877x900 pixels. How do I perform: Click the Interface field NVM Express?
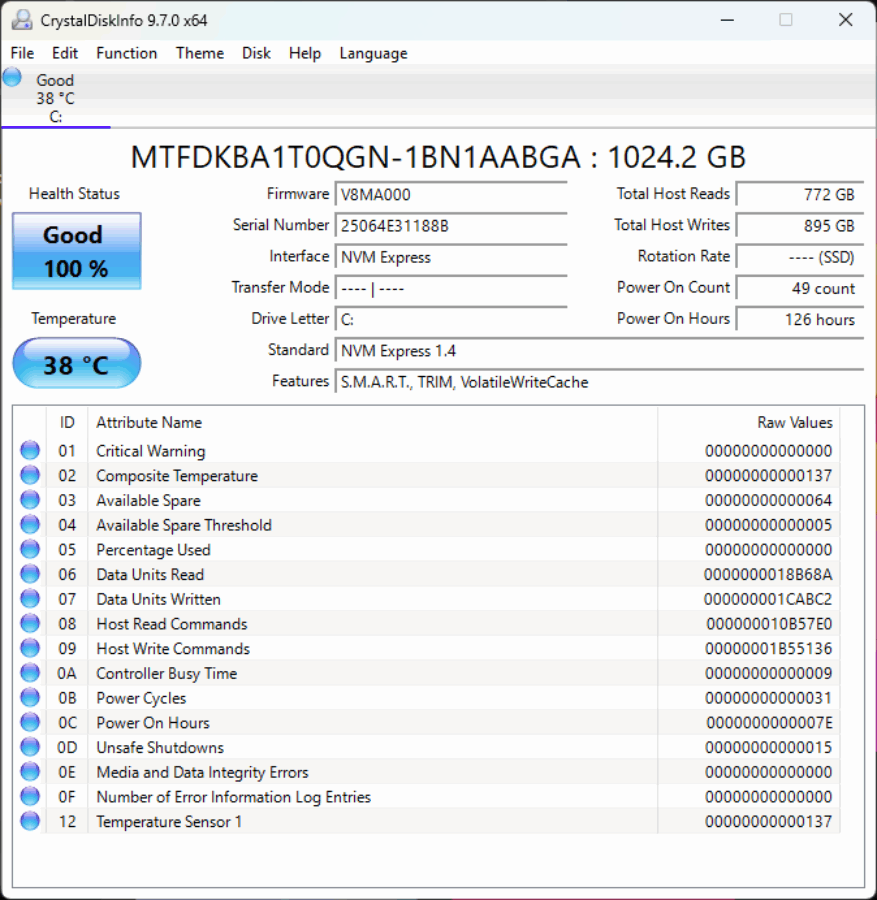(451, 257)
